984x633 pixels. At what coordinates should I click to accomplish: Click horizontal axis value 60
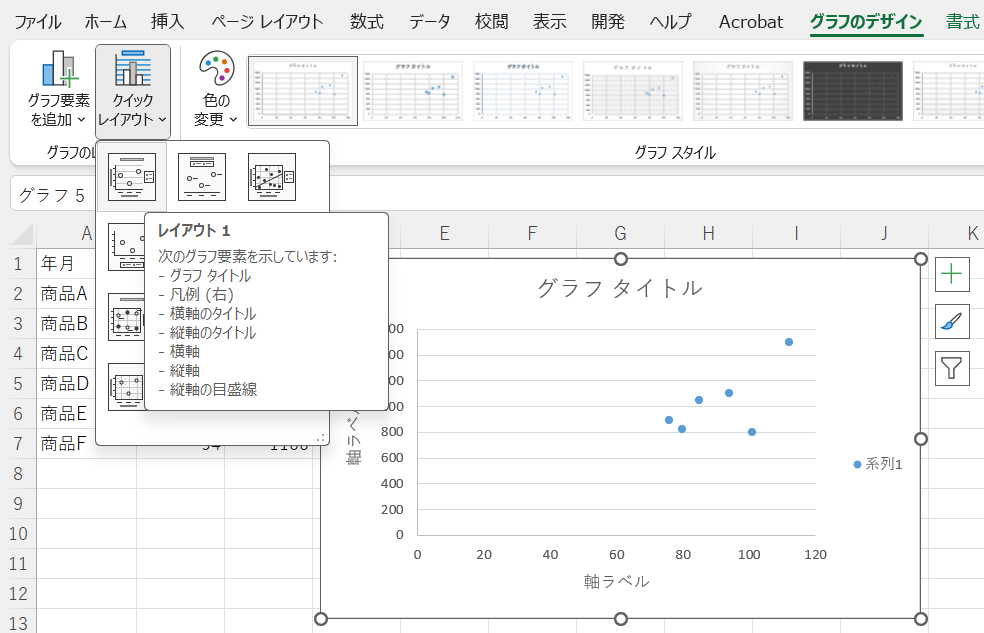click(616, 555)
